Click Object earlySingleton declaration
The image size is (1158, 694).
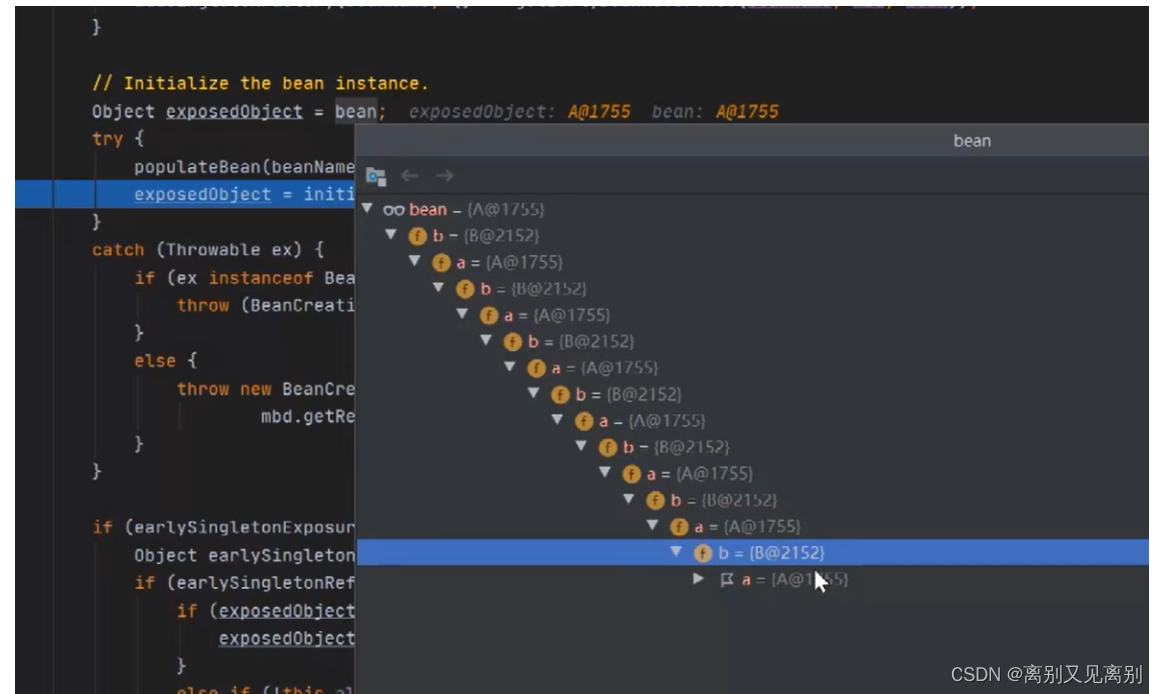(x=244, y=555)
